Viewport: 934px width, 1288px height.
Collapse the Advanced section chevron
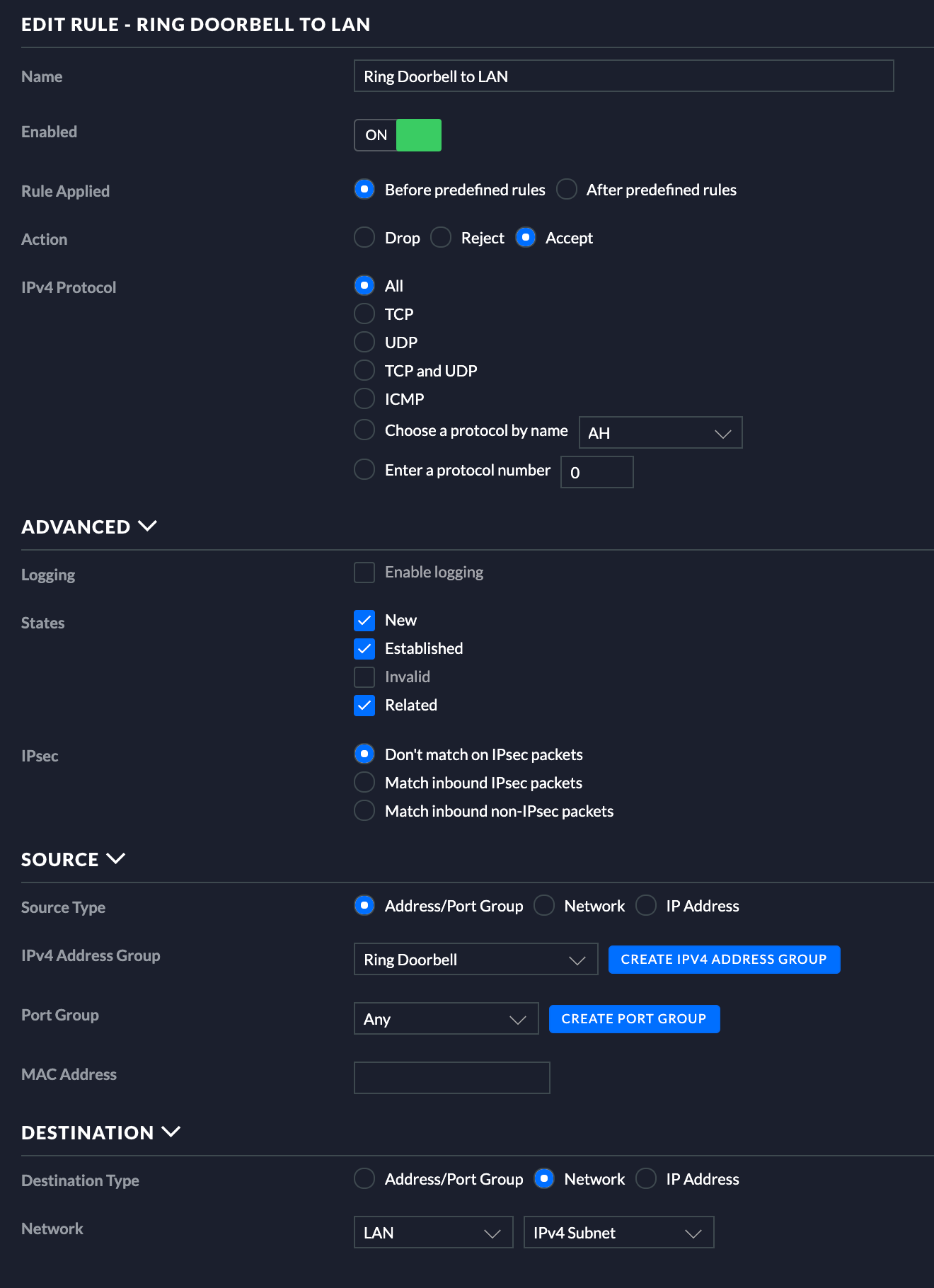pyautogui.click(x=147, y=526)
